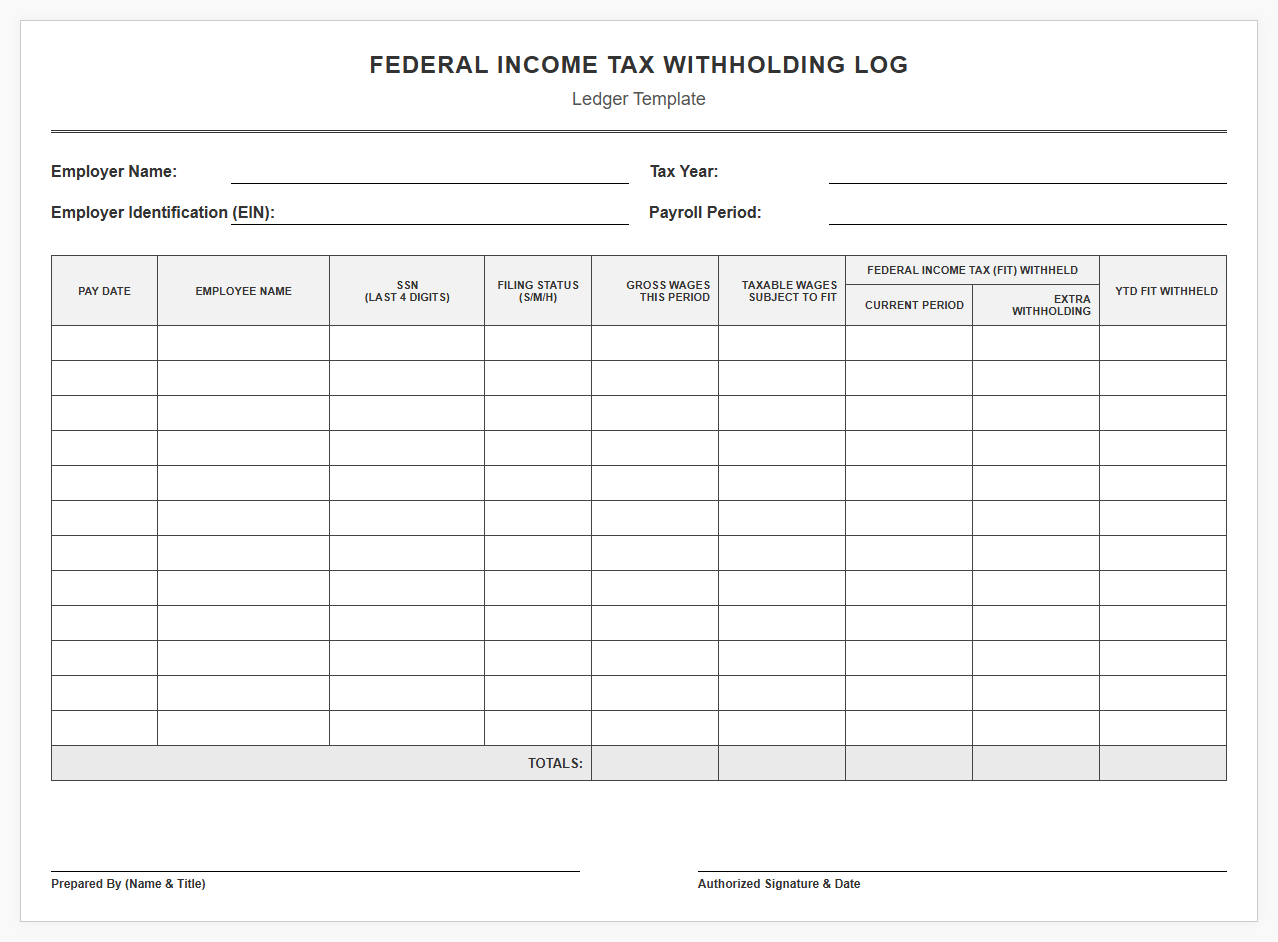Click the 'FILING STATUS (S/M/H)' column header
This screenshot has height=942, width=1278.
(x=538, y=291)
